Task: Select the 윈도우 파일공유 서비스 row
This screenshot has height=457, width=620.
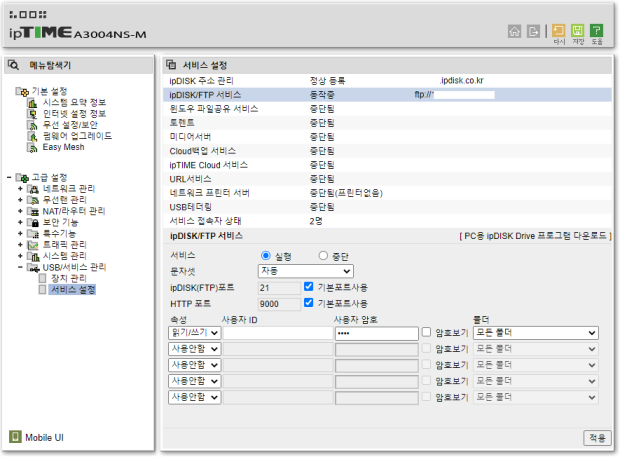Action: [x=214, y=107]
